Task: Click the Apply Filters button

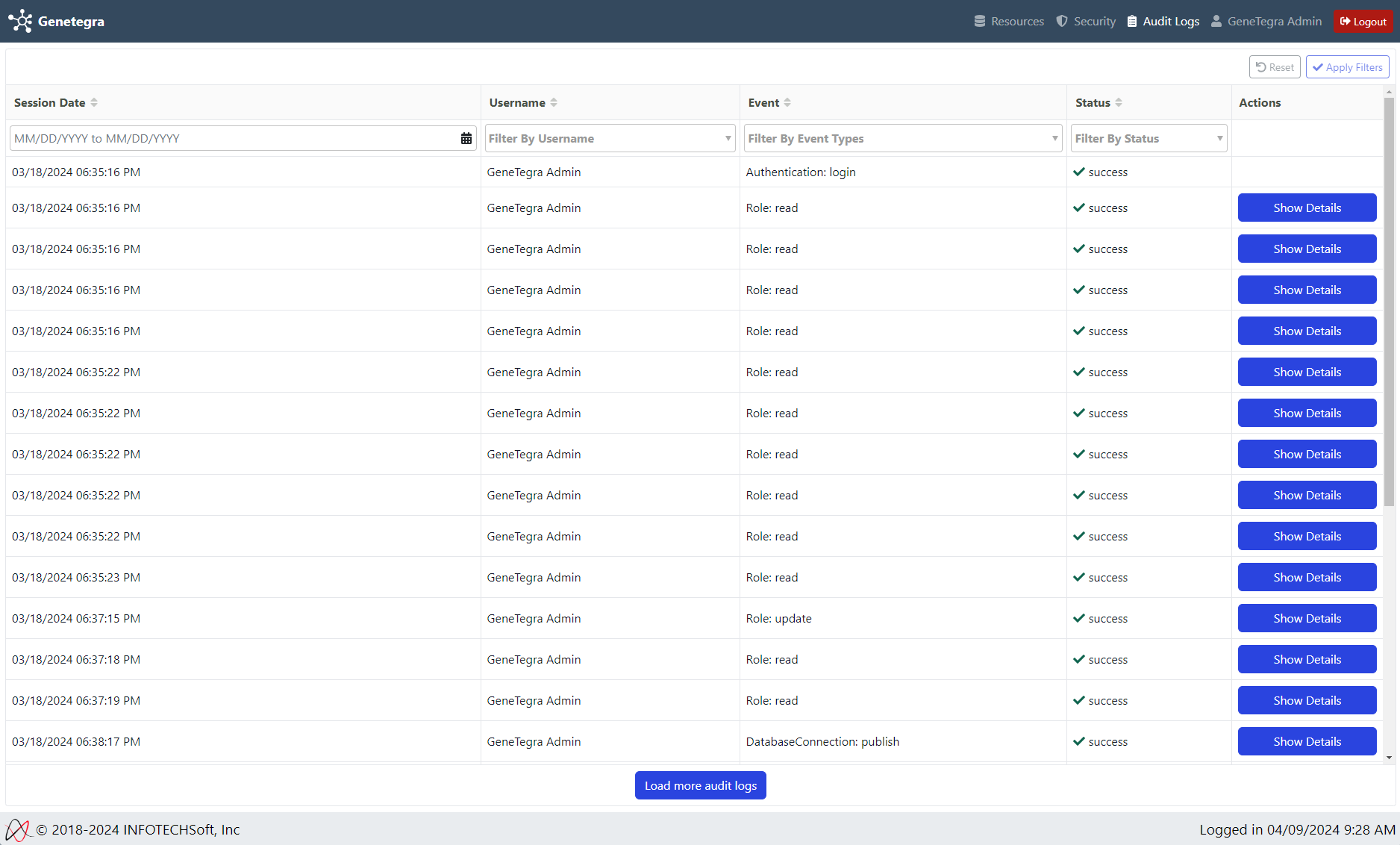Action: point(1347,67)
